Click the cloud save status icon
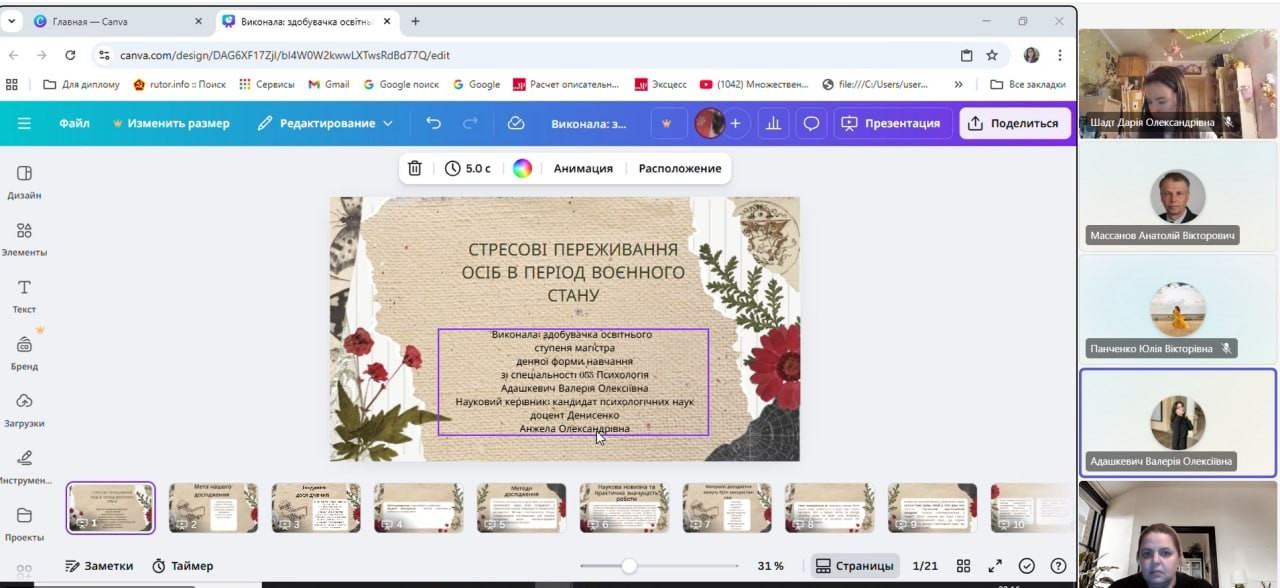The image size is (1280, 588). 516,123
